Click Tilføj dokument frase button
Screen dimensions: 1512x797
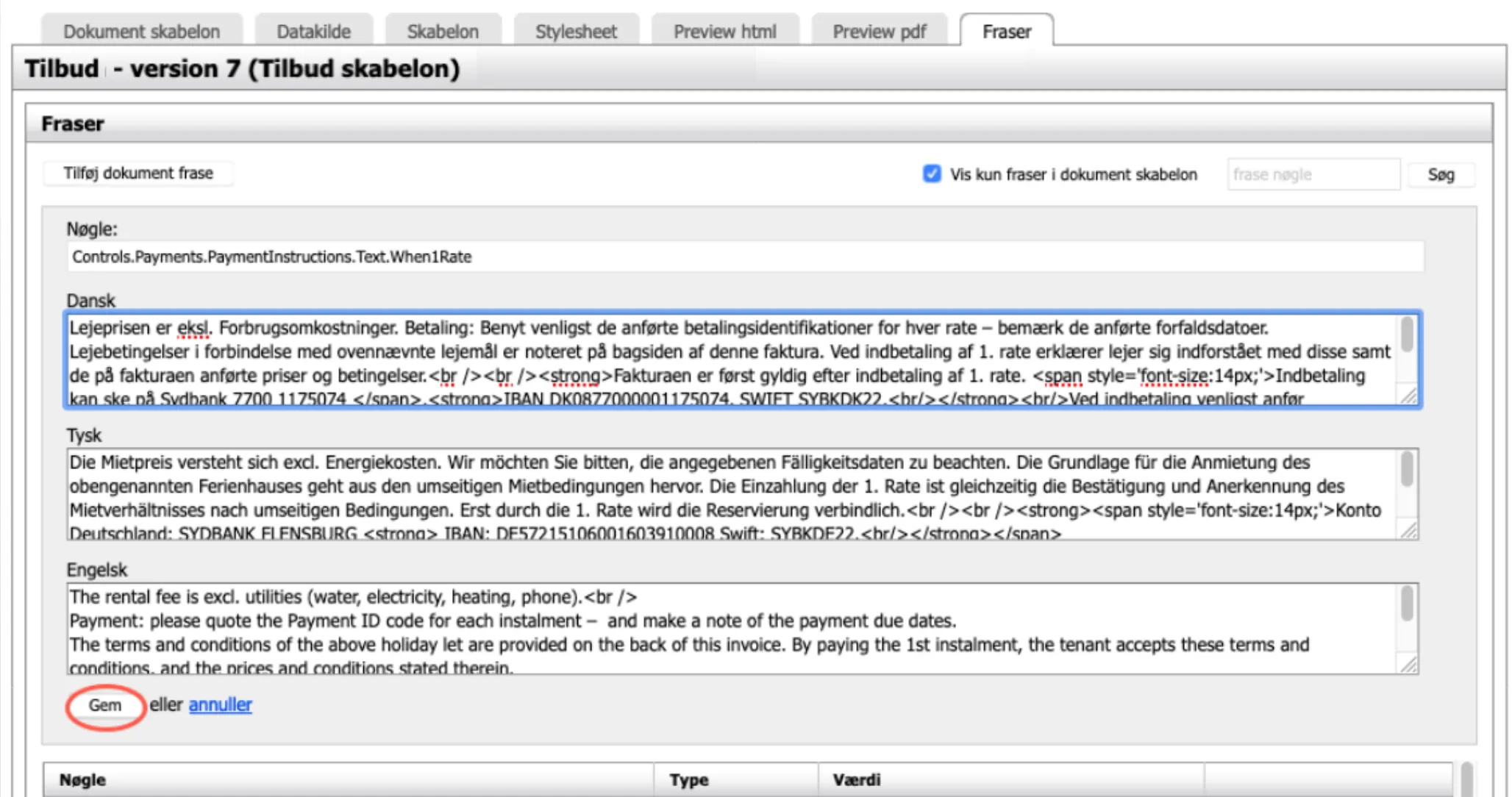click(138, 174)
